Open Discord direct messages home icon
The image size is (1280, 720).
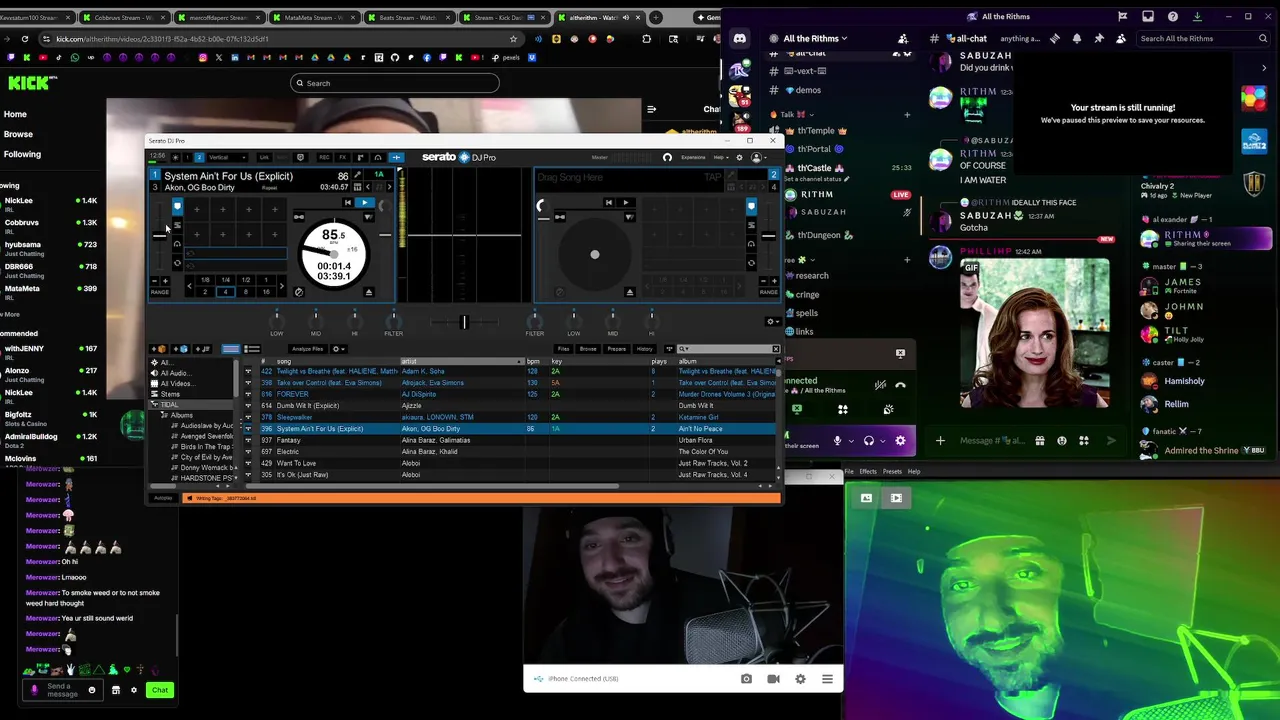(x=740, y=39)
